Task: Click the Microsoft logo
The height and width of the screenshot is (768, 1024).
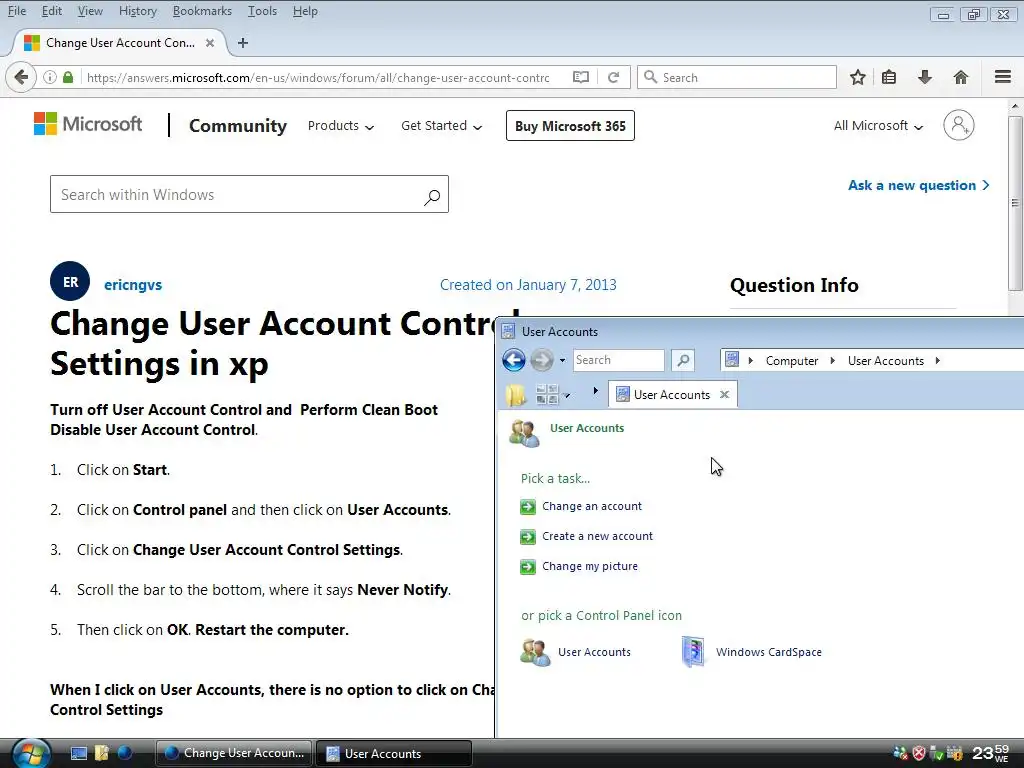Action: pos(88,123)
